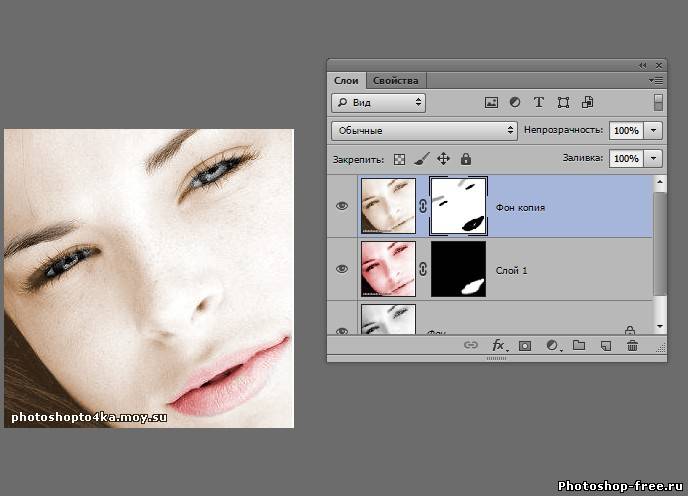Hide the Фон копия layer

coord(342,206)
